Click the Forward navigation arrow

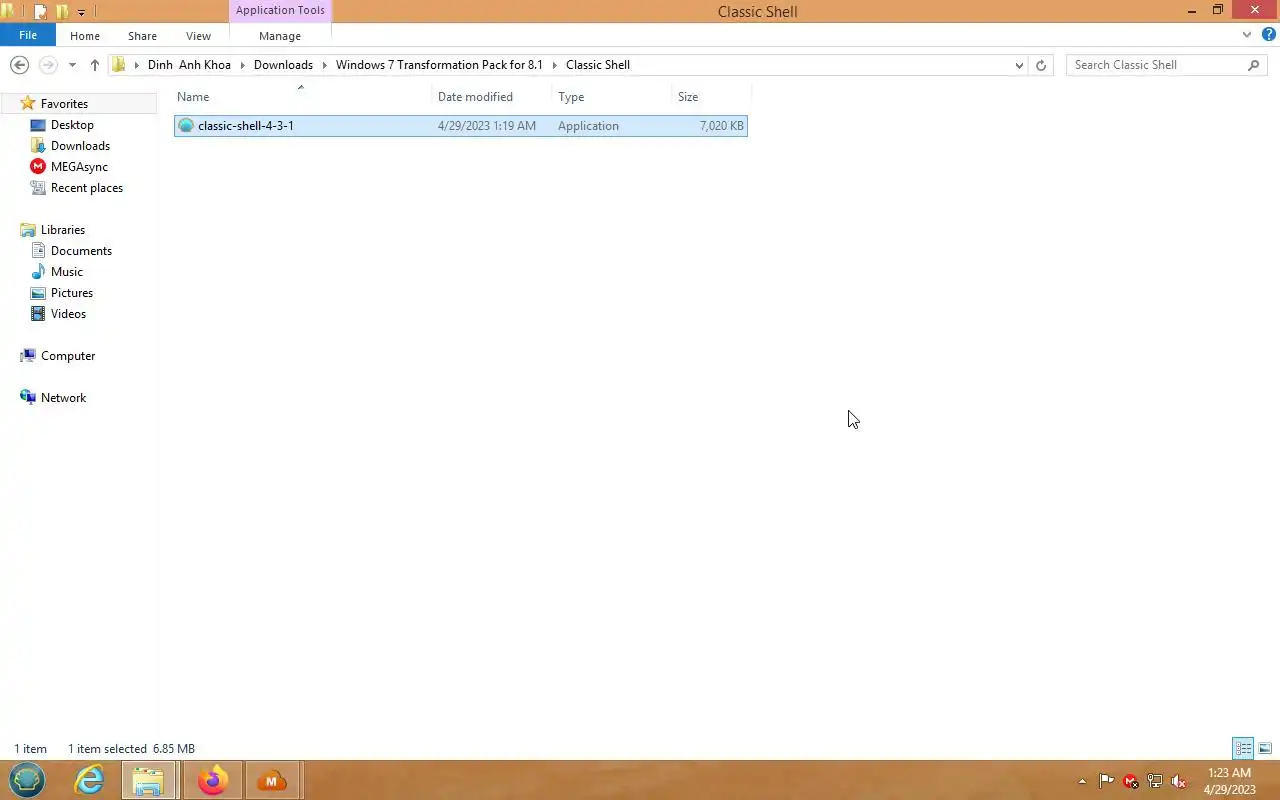[x=48, y=65]
